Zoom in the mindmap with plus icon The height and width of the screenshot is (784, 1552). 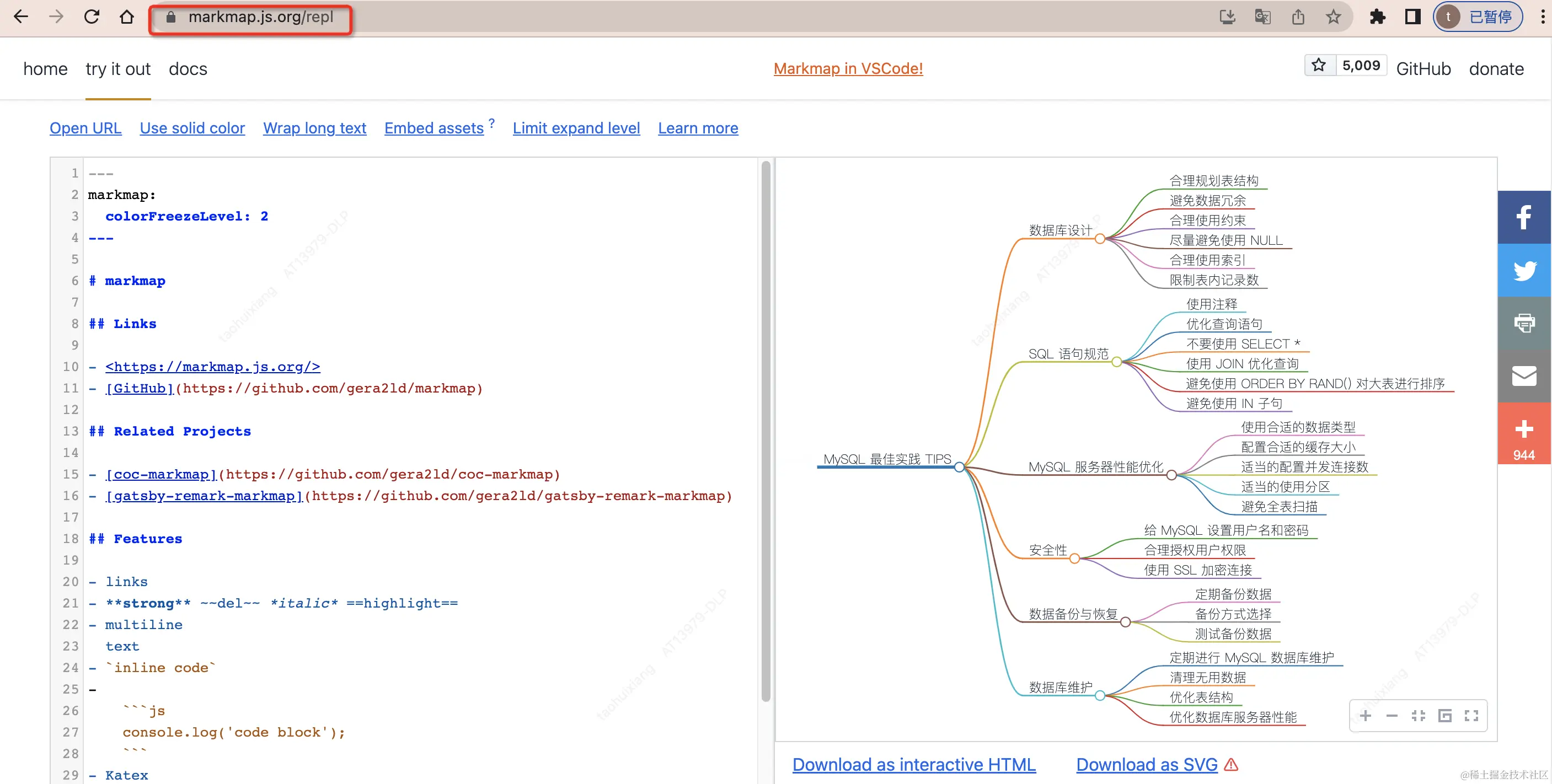(1366, 715)
